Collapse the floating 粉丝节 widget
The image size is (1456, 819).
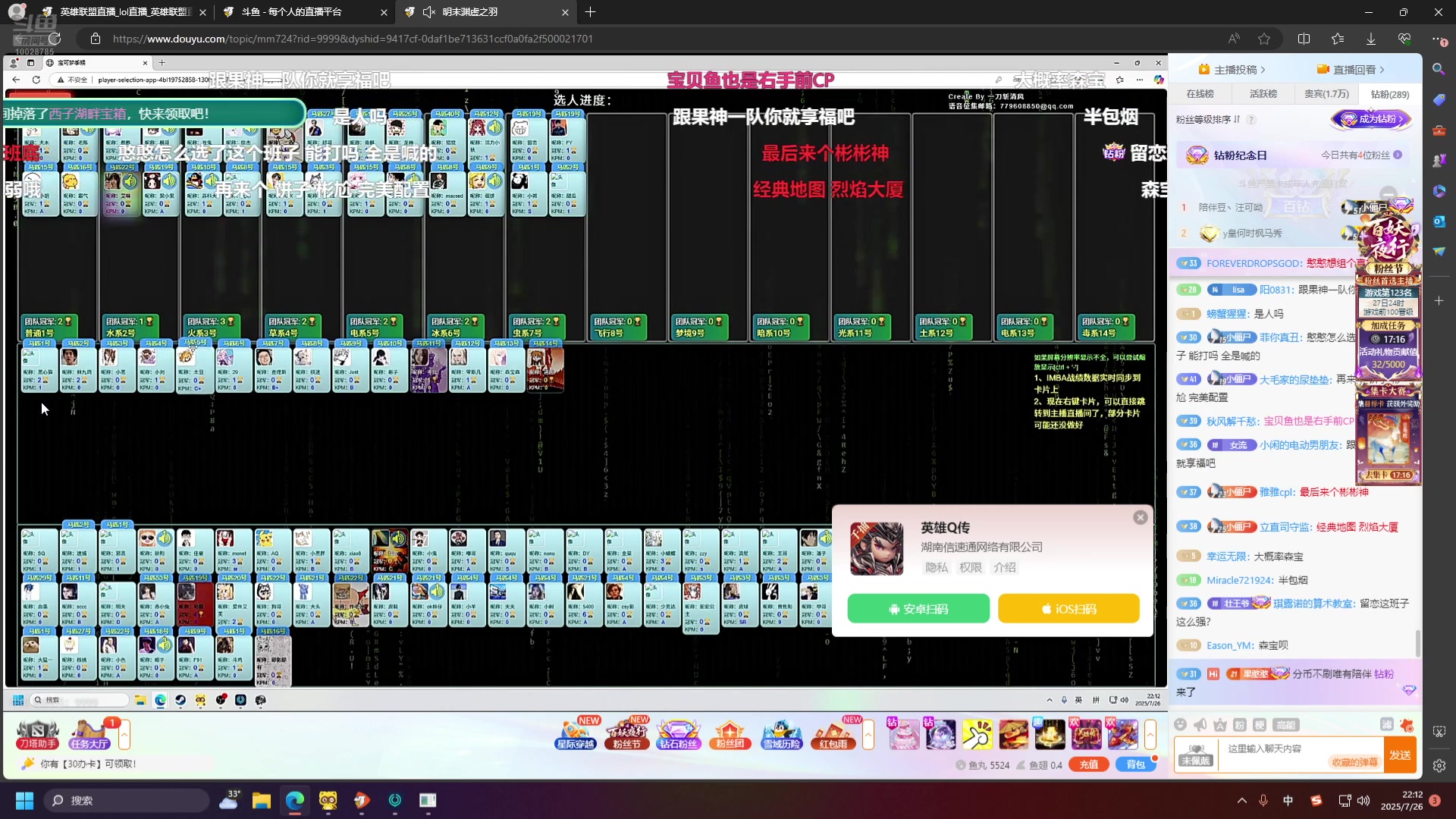point(1388,193)
